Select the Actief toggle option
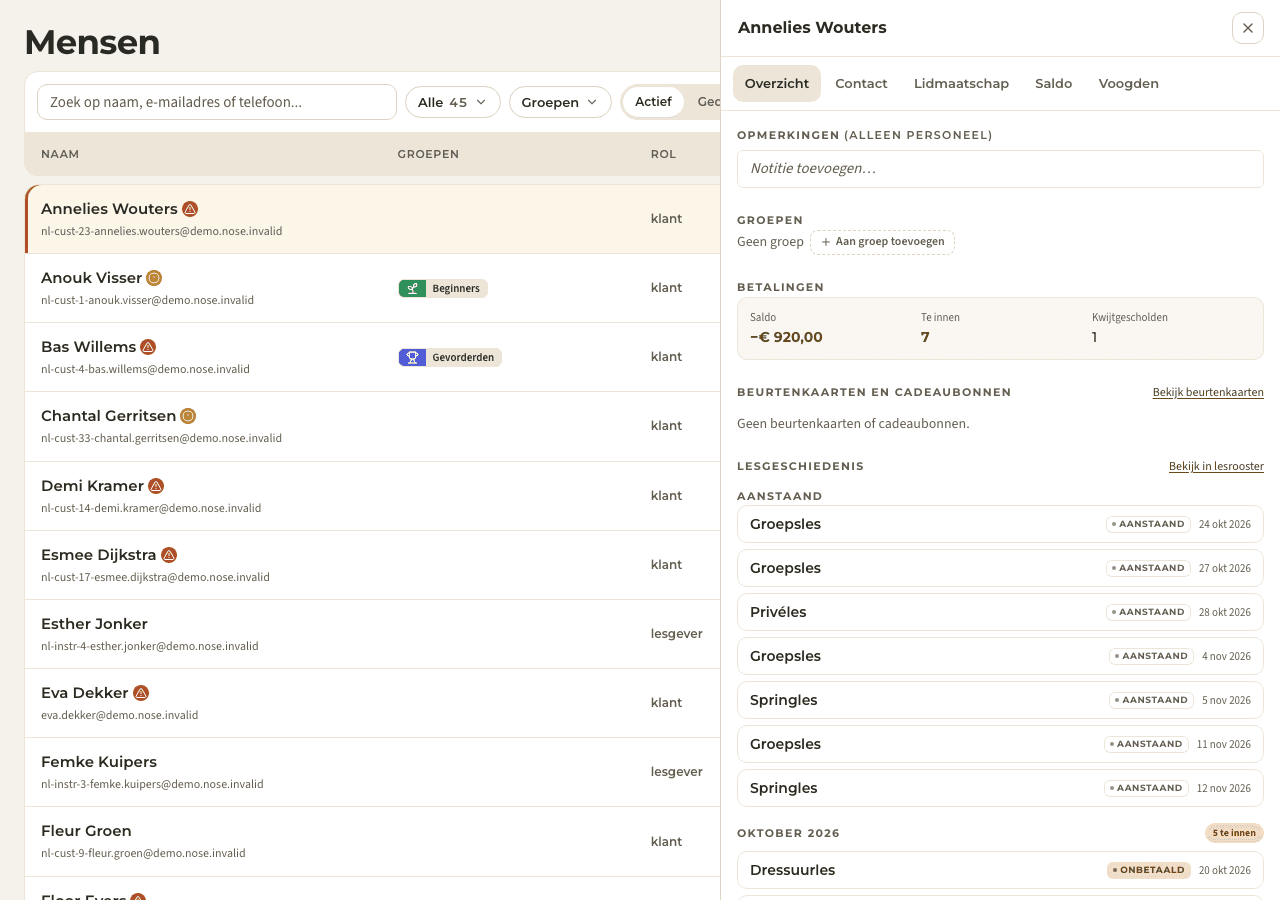Viewport: 1280px width, 900px height. coord(653,102)
